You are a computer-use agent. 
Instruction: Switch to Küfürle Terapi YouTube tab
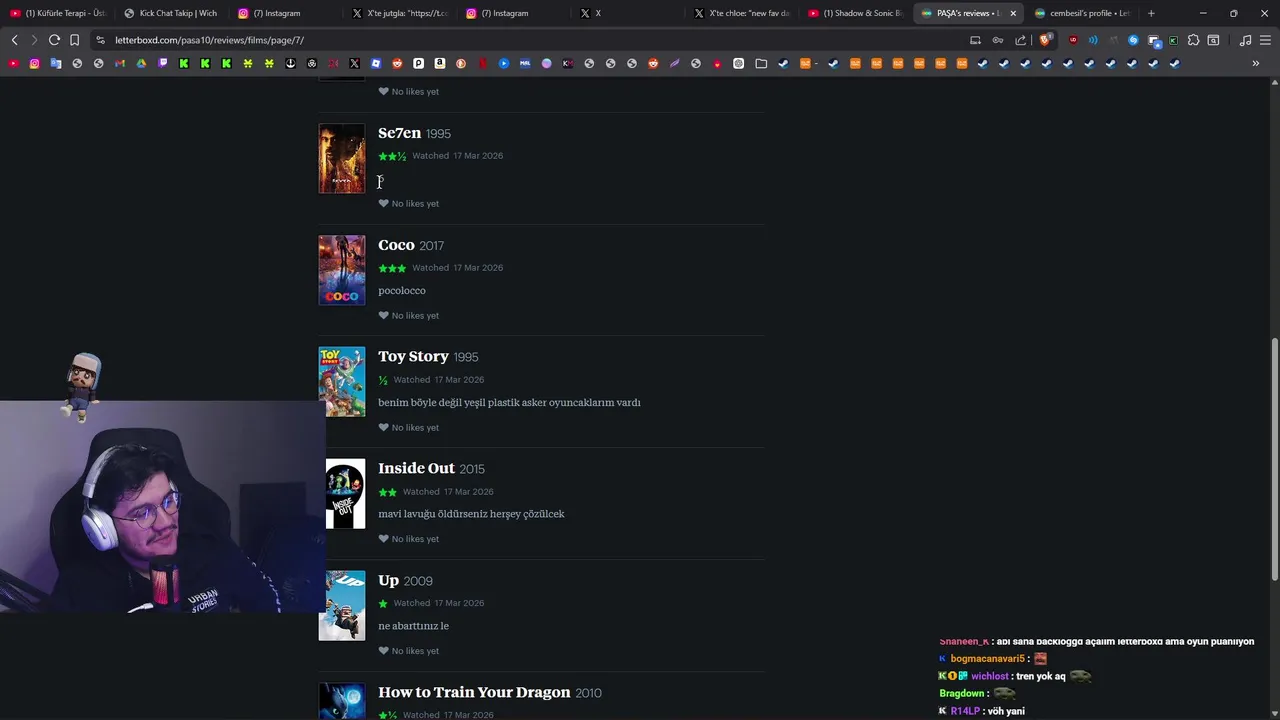point(57,13)
